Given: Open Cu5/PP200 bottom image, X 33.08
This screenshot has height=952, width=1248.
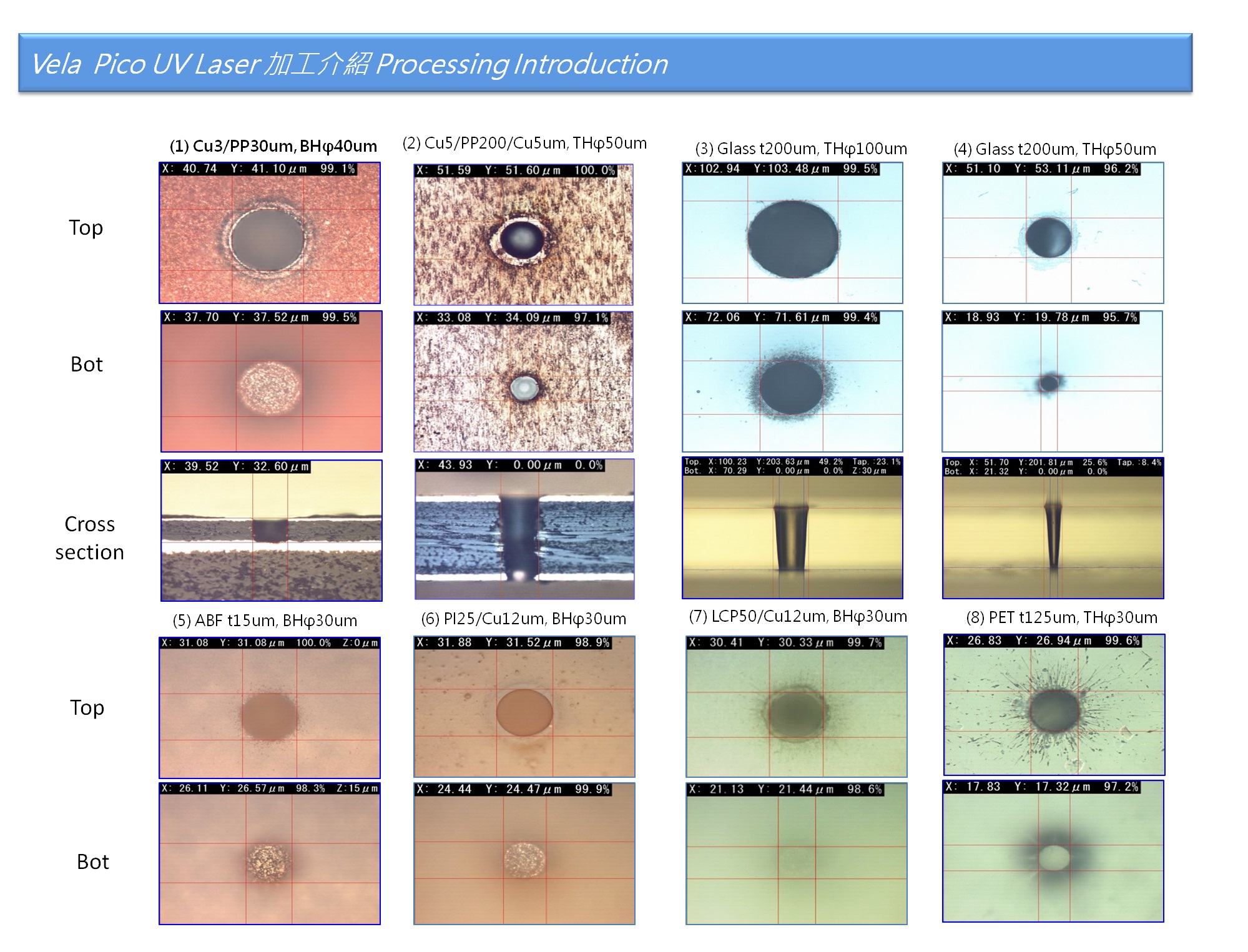Looking at the screenshot, I should pos(523,381).
